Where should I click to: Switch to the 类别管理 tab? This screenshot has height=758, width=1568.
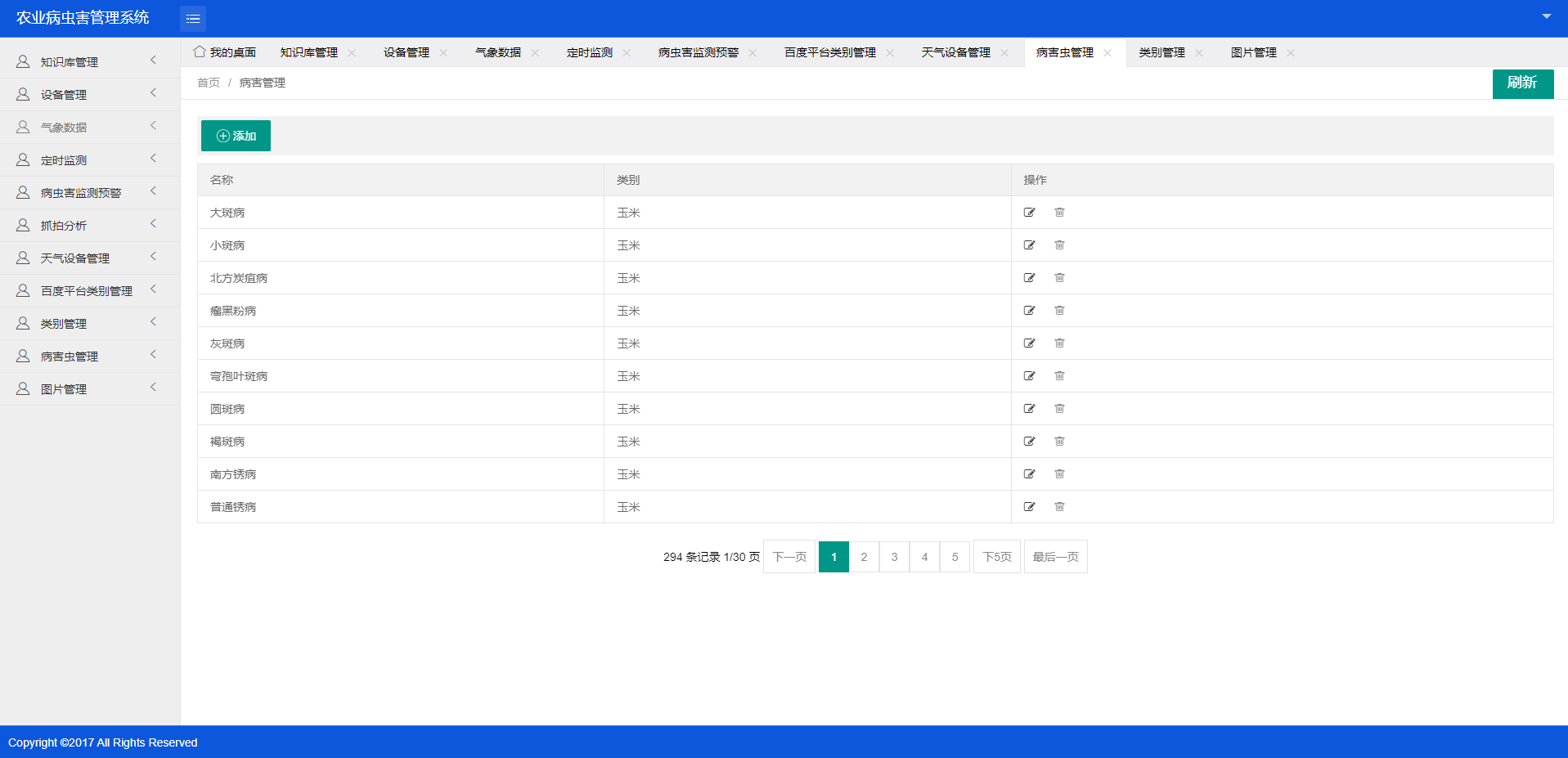[1161, 53]
